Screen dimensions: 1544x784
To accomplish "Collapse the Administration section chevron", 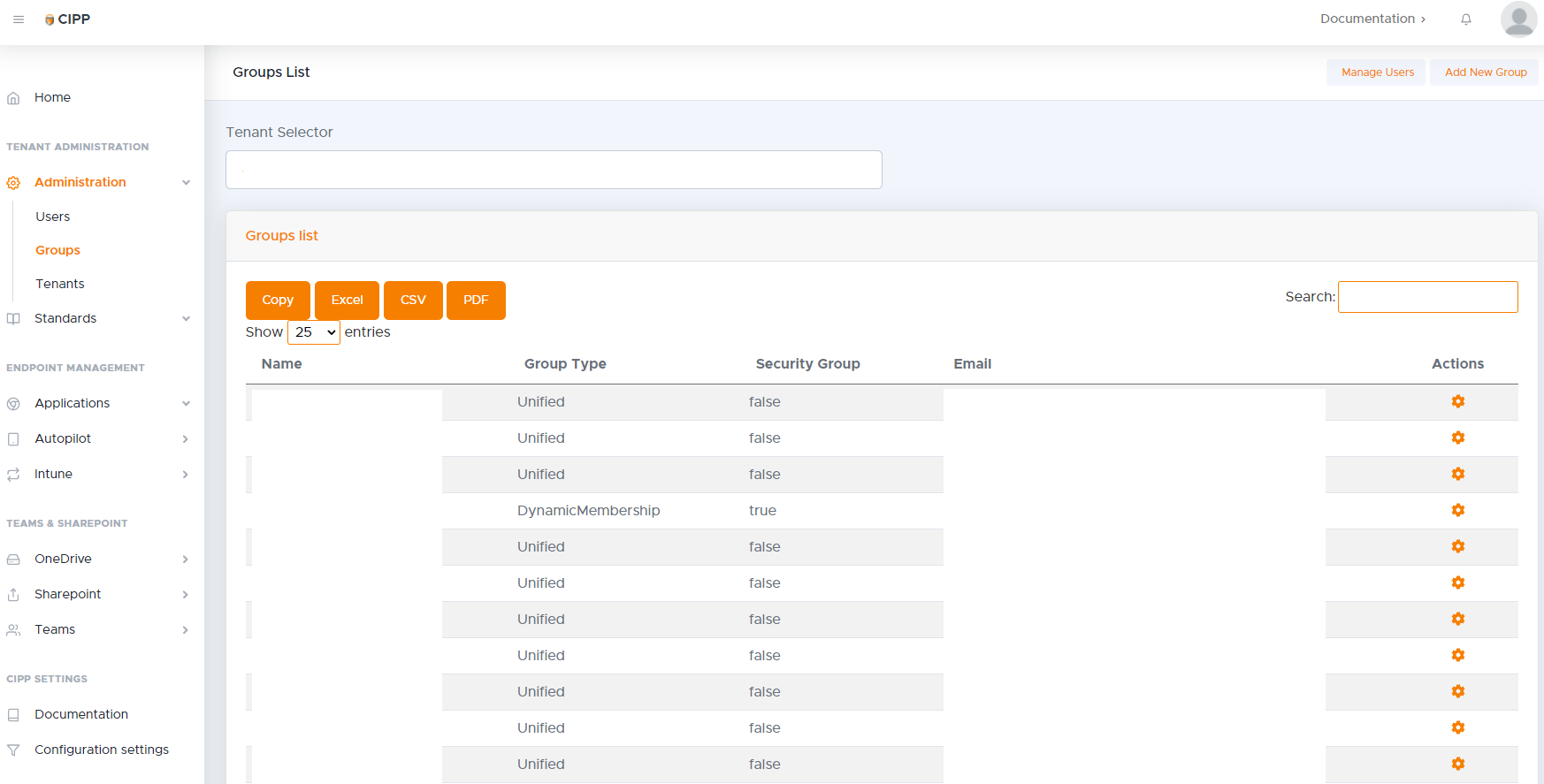I will click(186, 183).
